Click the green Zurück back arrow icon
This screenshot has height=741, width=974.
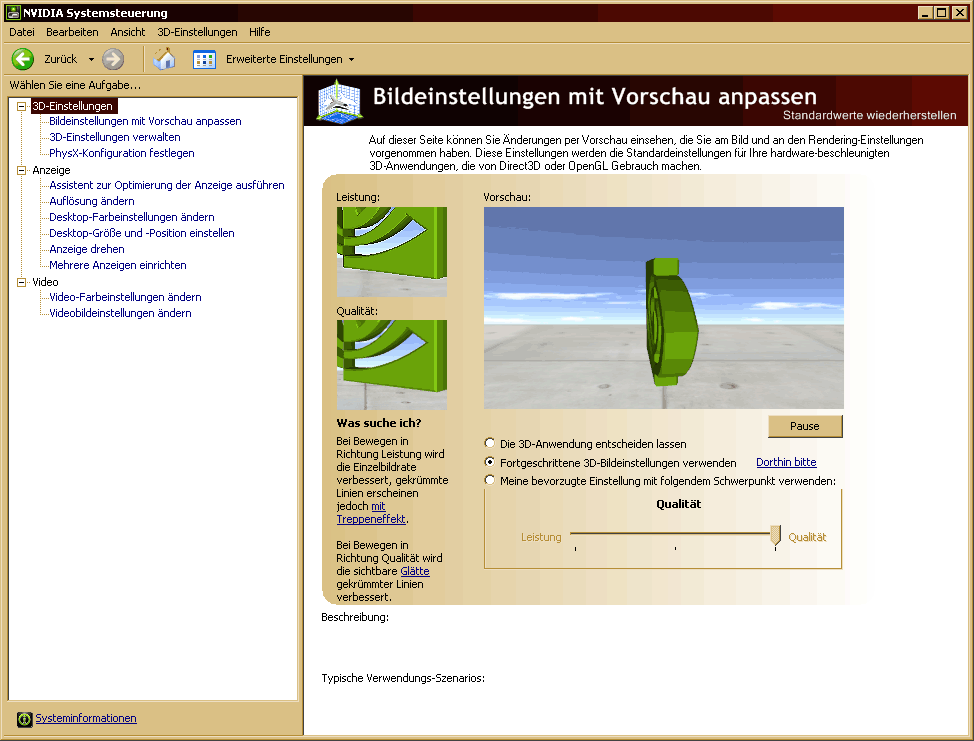pos(23,59)
